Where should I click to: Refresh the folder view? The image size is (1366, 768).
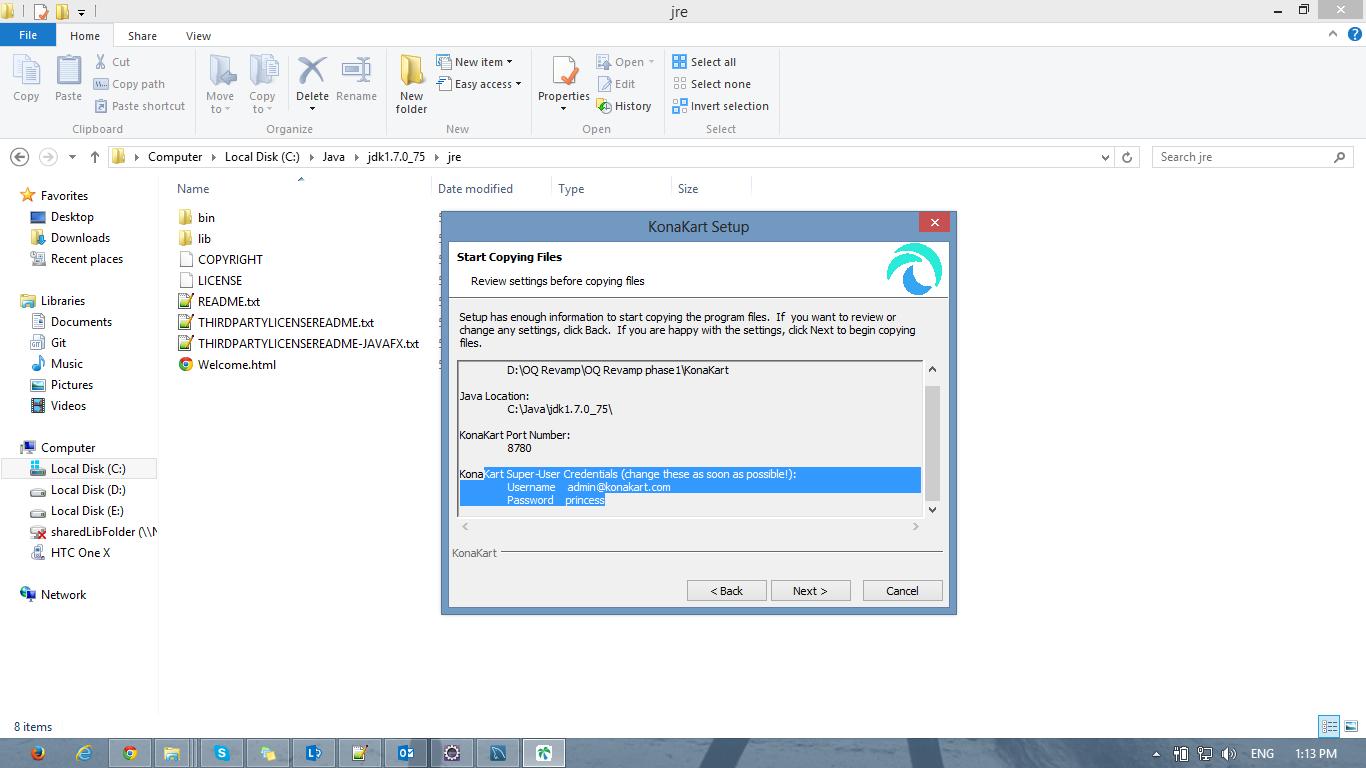click(1128, 157)
